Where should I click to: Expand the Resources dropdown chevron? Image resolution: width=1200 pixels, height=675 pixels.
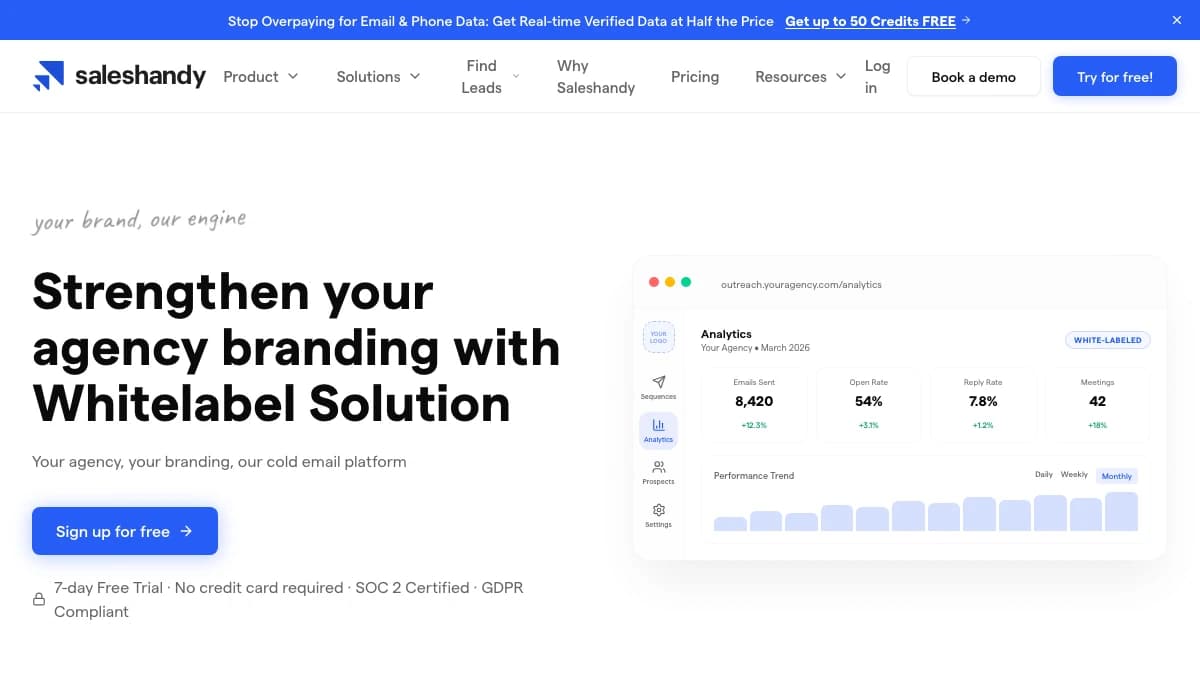[841, 76]
